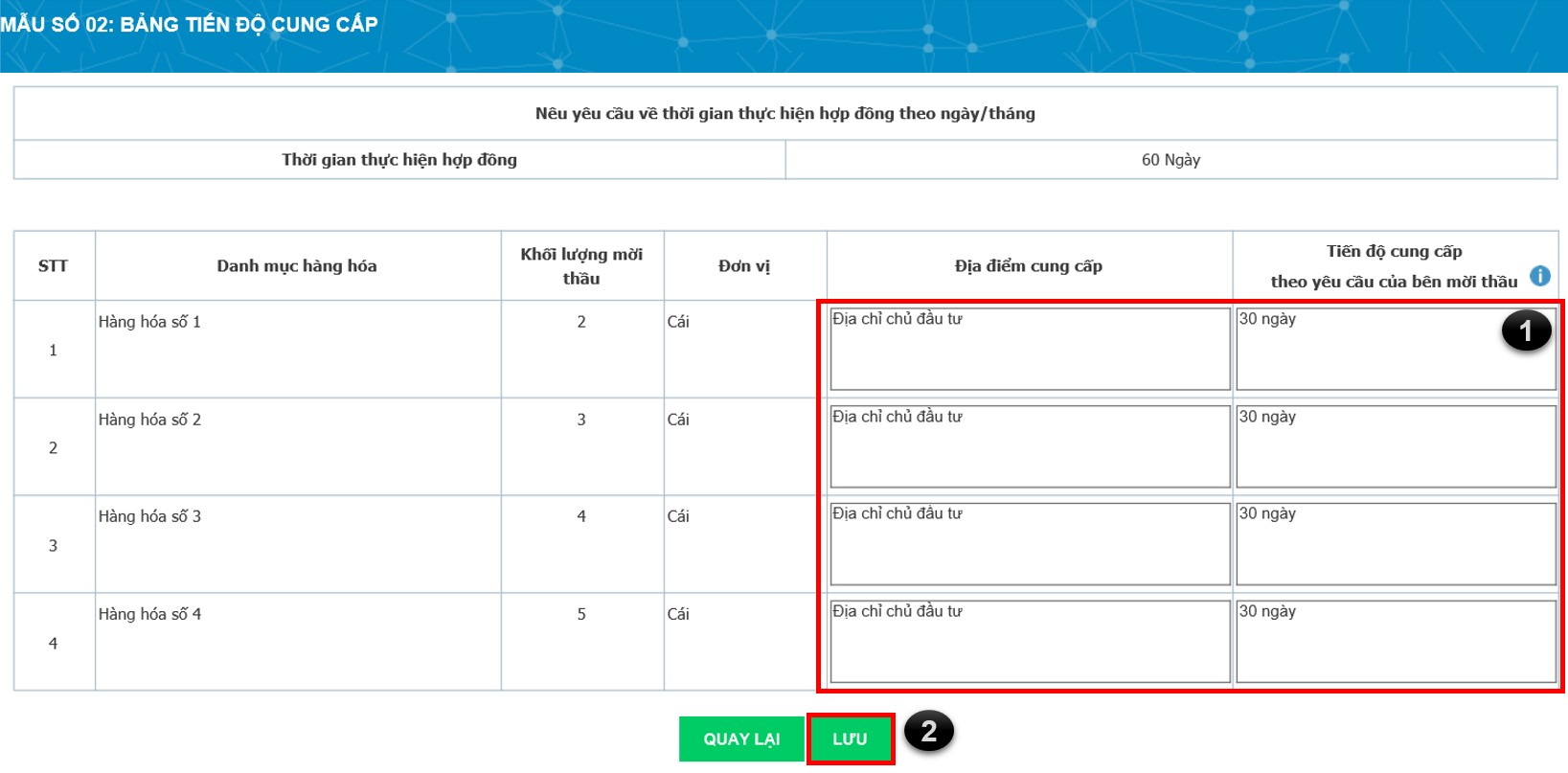Click the Địa điểm cung cấp column header
1568x773 pixels.
coord(1029,266)
